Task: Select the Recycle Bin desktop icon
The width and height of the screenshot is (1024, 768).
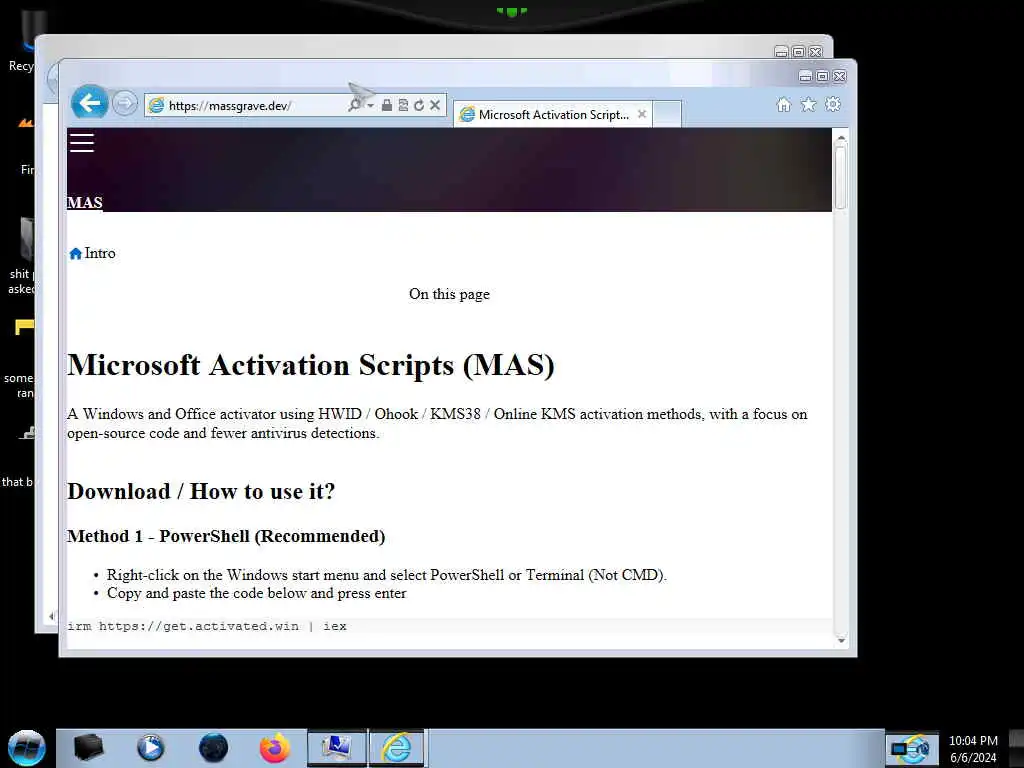Action: point(21,42)
